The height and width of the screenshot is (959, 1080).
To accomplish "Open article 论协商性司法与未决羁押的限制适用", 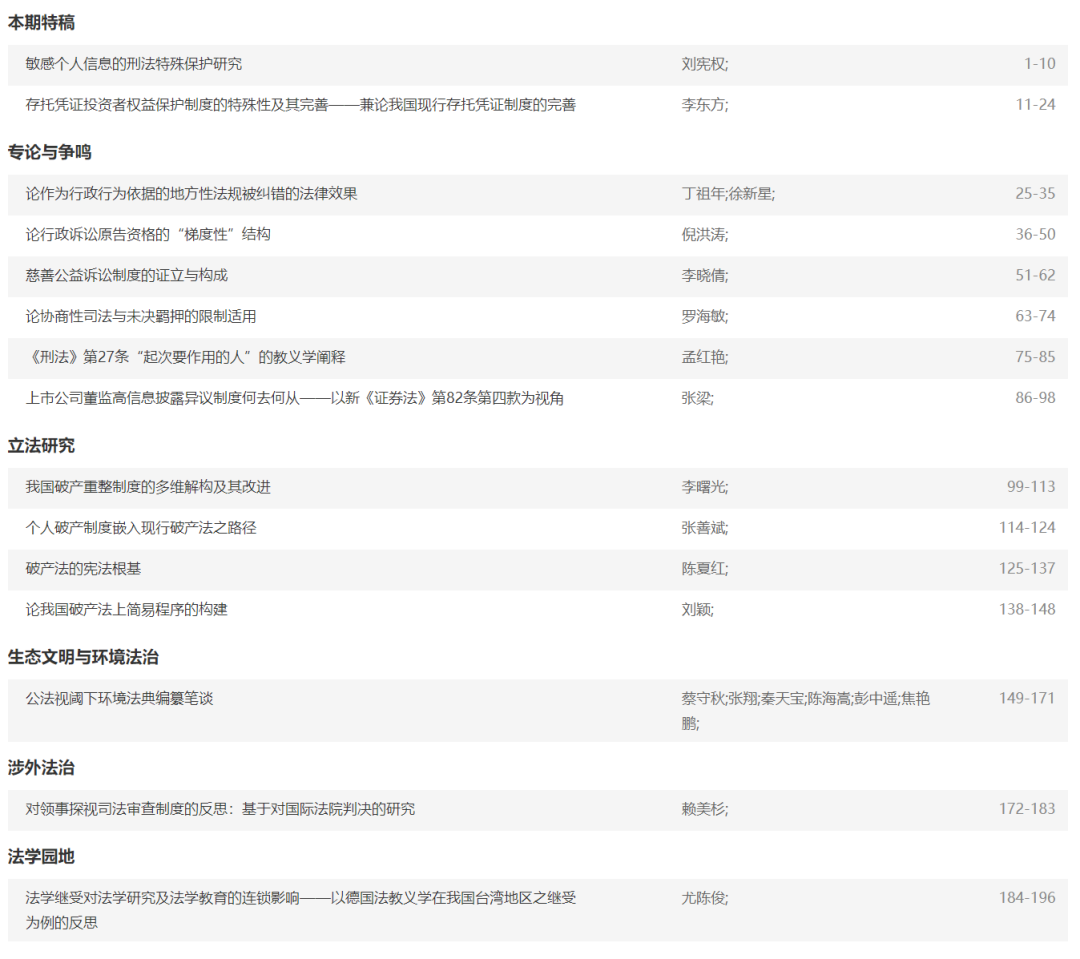I will click(x=141, y=316).
